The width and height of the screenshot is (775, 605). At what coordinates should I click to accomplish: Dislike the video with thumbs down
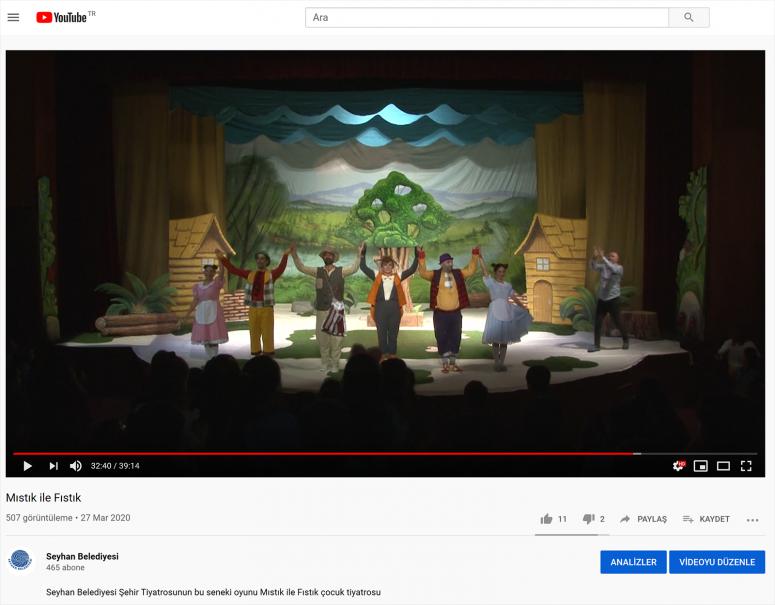click(x=594, y=519)
